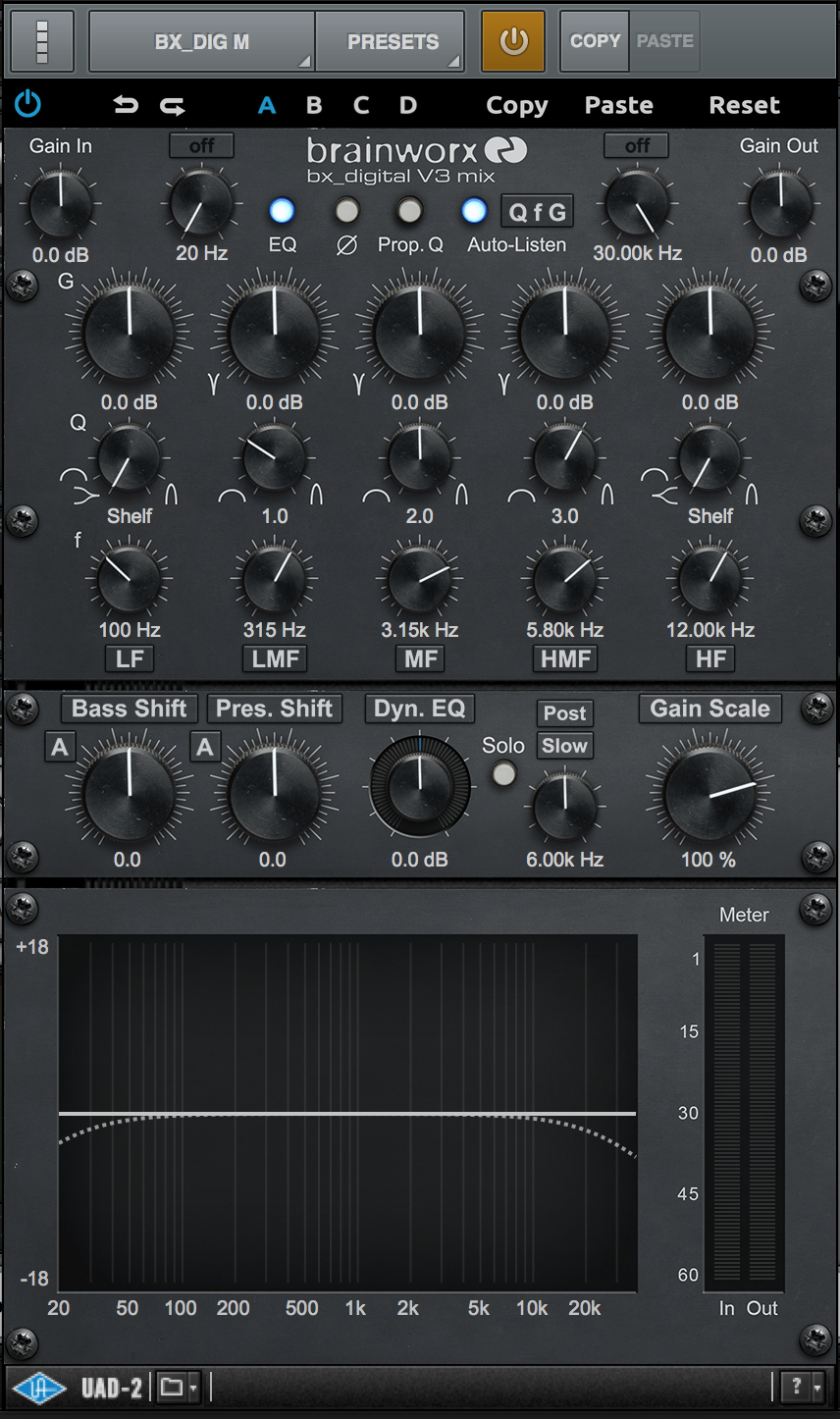Select settings bank D

408,105
